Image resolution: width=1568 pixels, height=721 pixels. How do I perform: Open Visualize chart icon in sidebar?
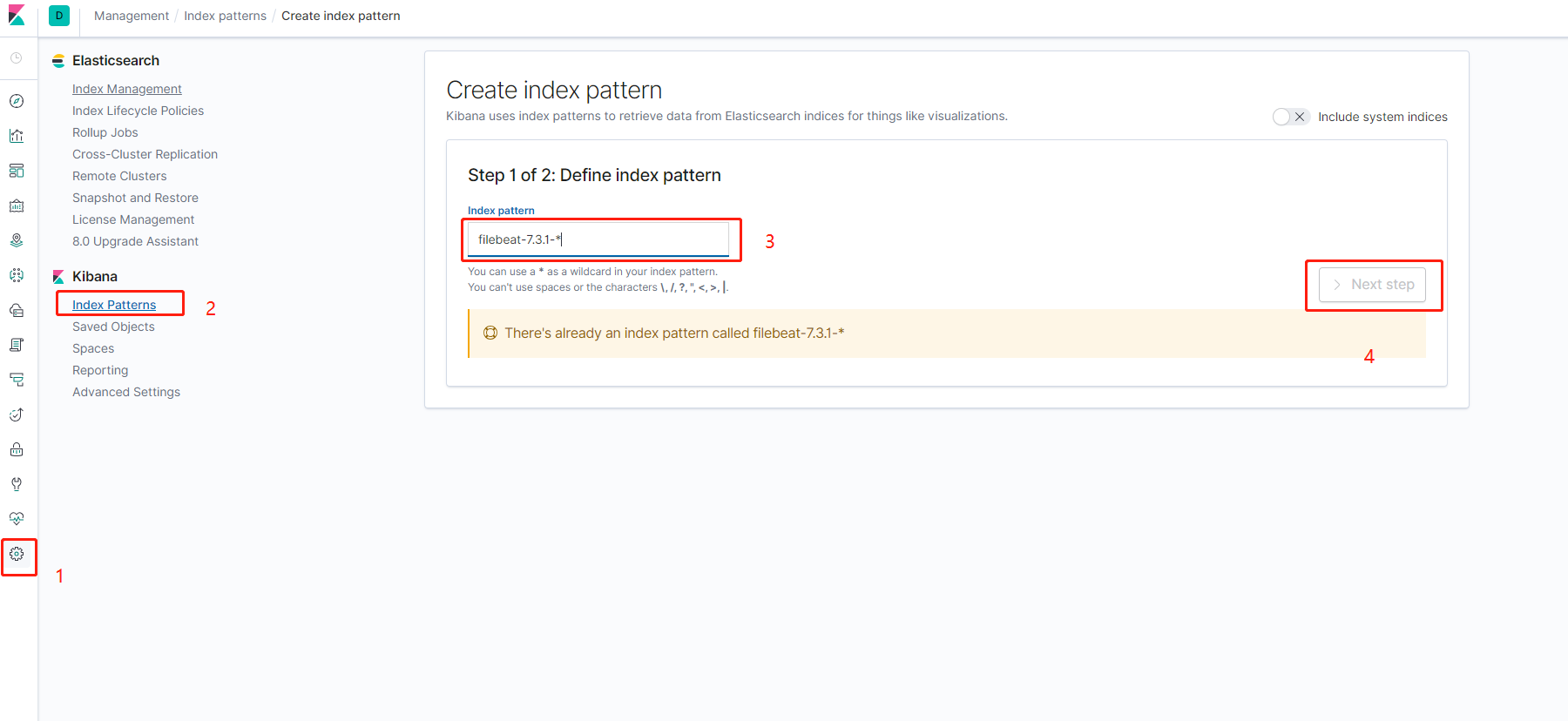[17, 136]
